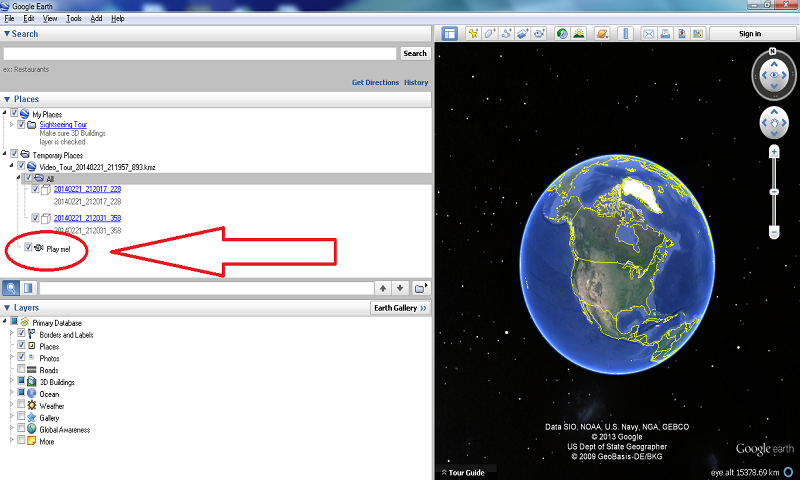Image resolution: width=800 pixels, height=480 pixels.
Task: Click the zoom slider handle
Action: coord(774,192)
